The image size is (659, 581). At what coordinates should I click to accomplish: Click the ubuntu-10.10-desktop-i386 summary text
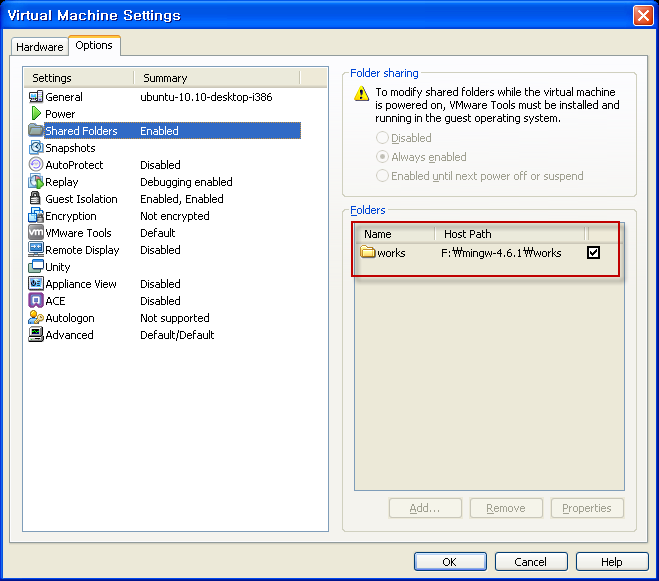coord(206,97)
